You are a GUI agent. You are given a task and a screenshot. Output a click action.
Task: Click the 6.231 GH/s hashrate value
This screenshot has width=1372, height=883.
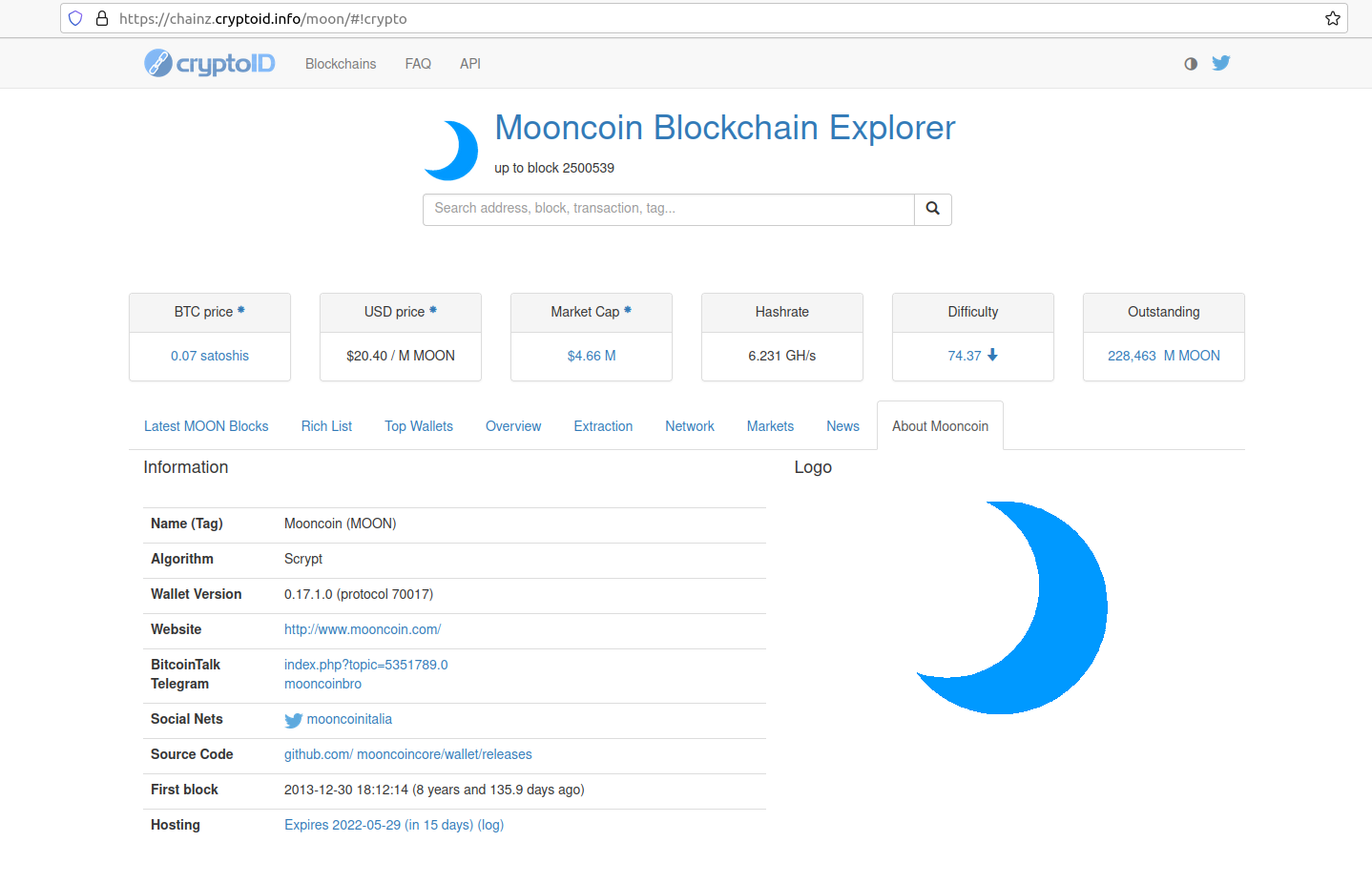click(782, 356)
